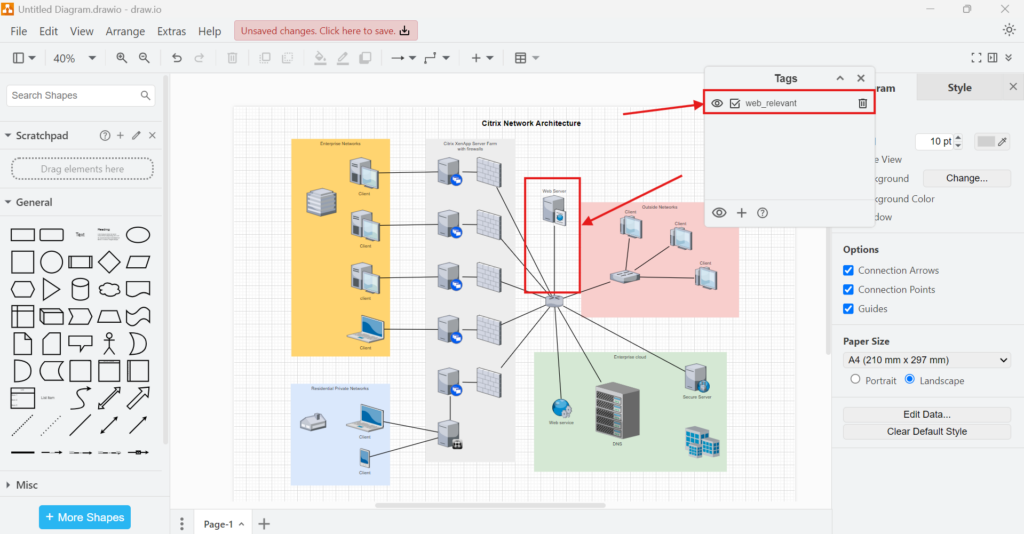Open the View menu
The width and height of the screenshot is (1024, 534).
[x=82, y=31]
